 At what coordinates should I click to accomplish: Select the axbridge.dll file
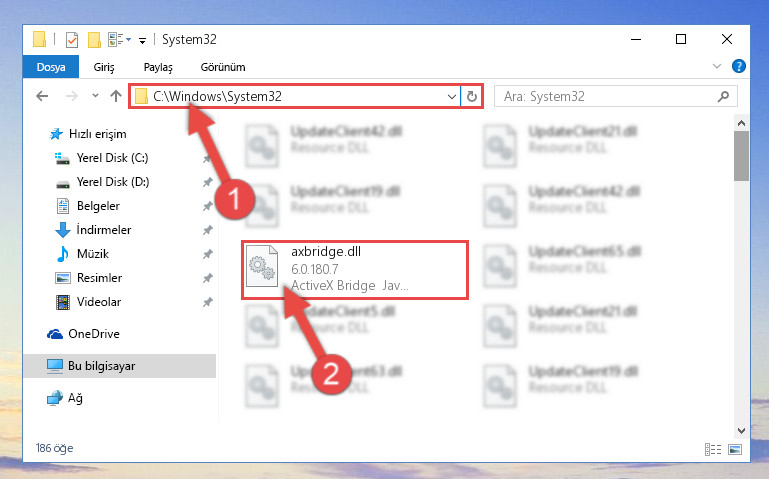click(355, 269)
